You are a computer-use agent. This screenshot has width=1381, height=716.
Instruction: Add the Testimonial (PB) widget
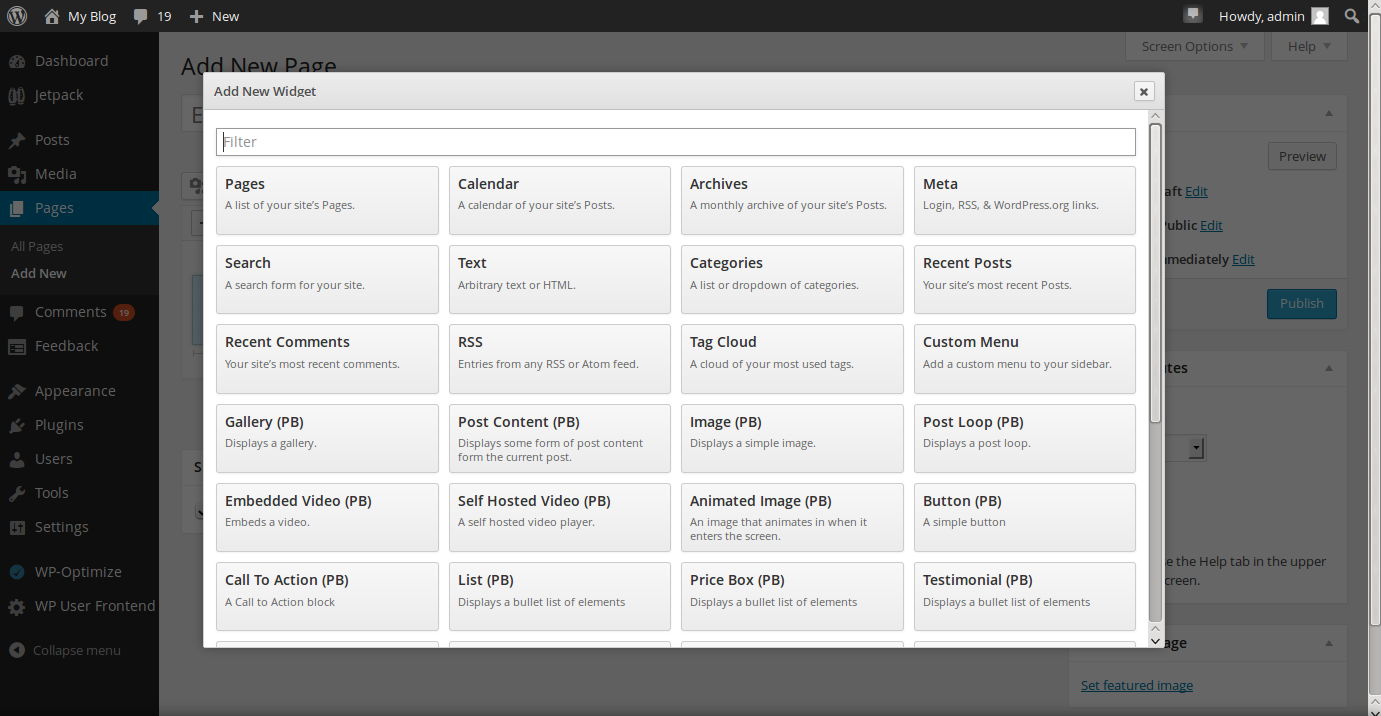[x=1025, y=596]
